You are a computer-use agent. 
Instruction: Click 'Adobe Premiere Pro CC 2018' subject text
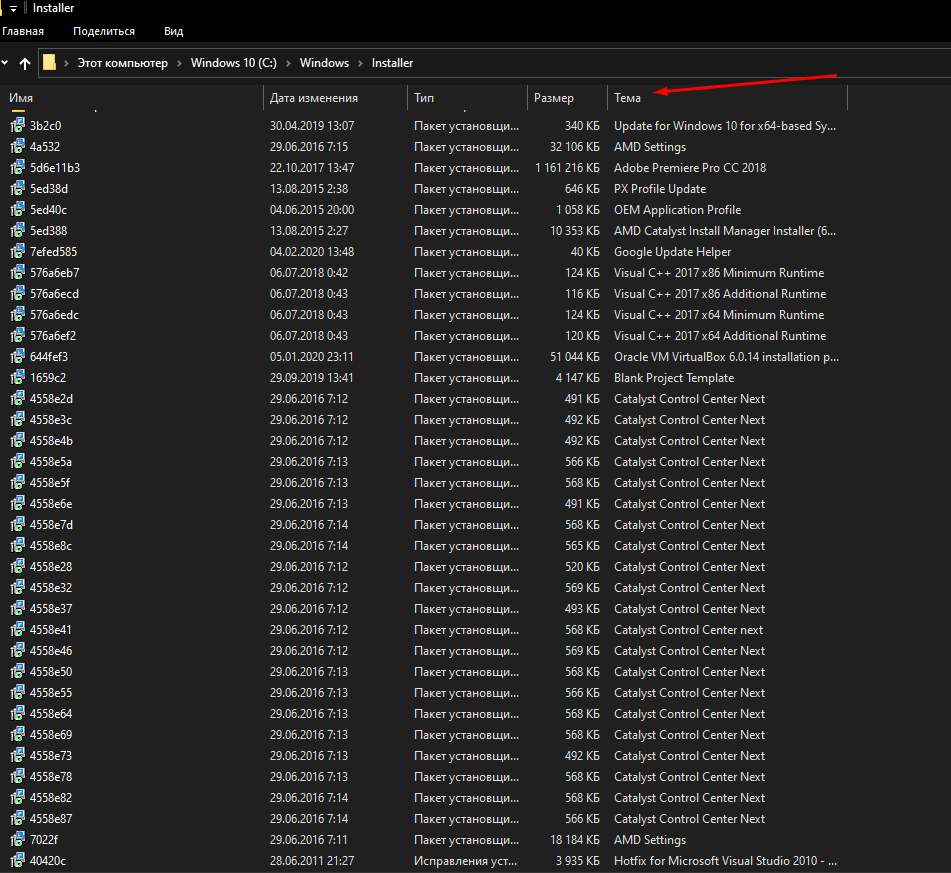click(690, 168)
